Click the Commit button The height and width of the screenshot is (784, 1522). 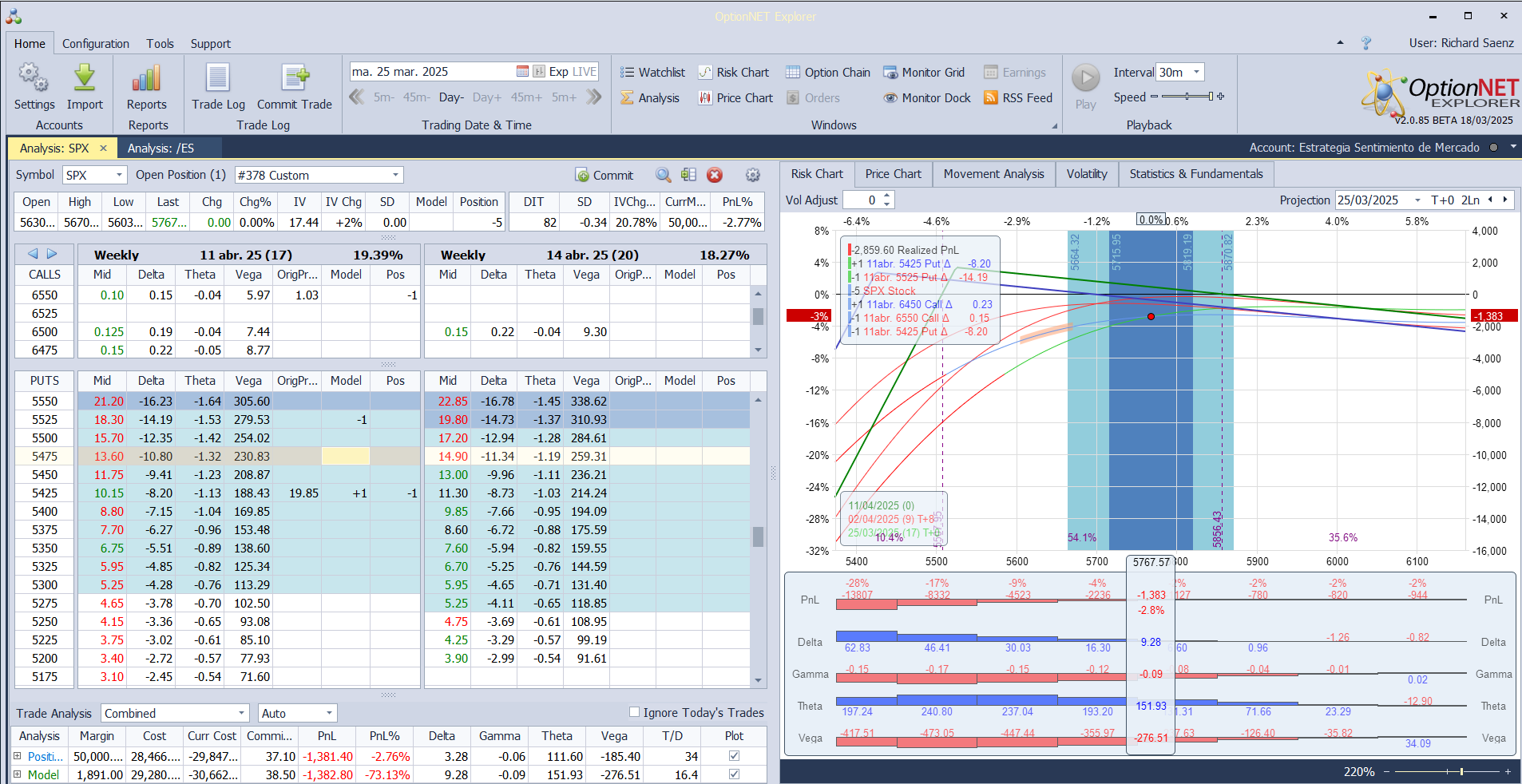click(x=604, y=175)
